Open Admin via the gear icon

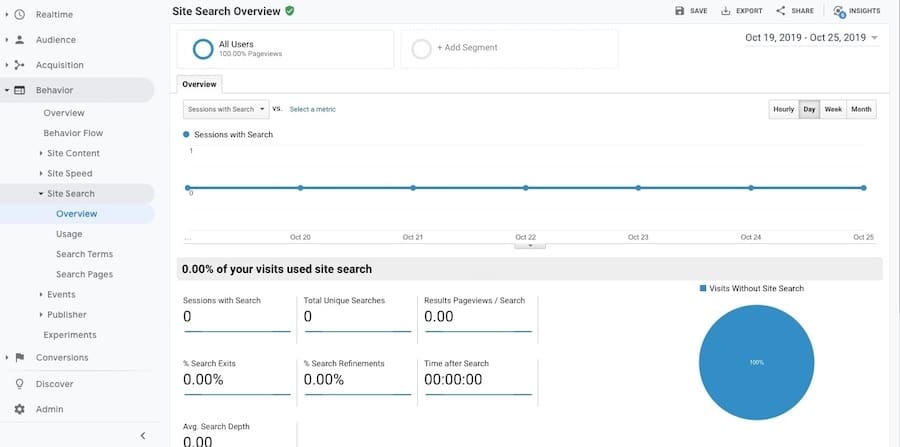19,409
